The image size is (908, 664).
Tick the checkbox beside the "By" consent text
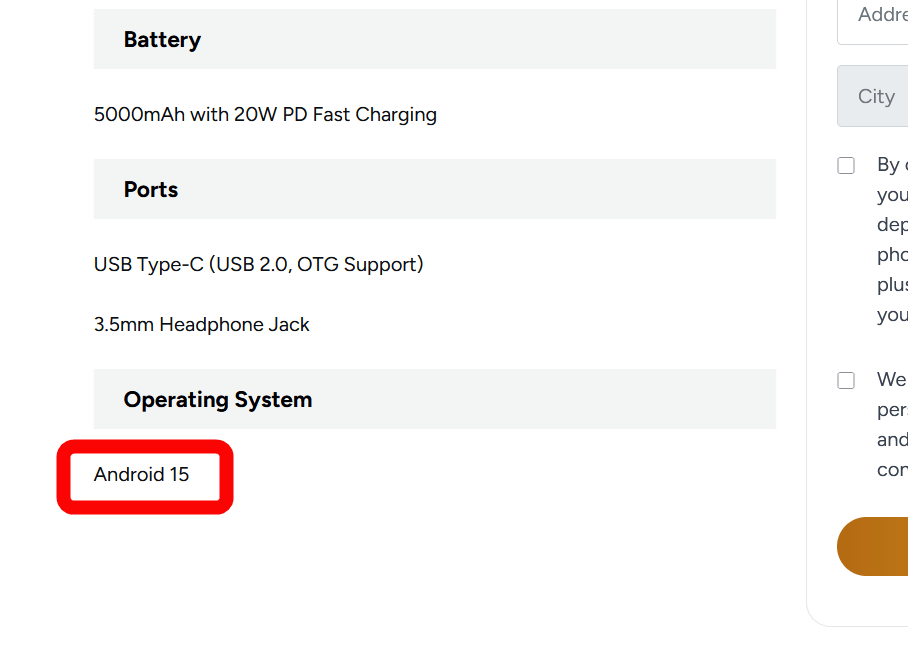(846, 165)
